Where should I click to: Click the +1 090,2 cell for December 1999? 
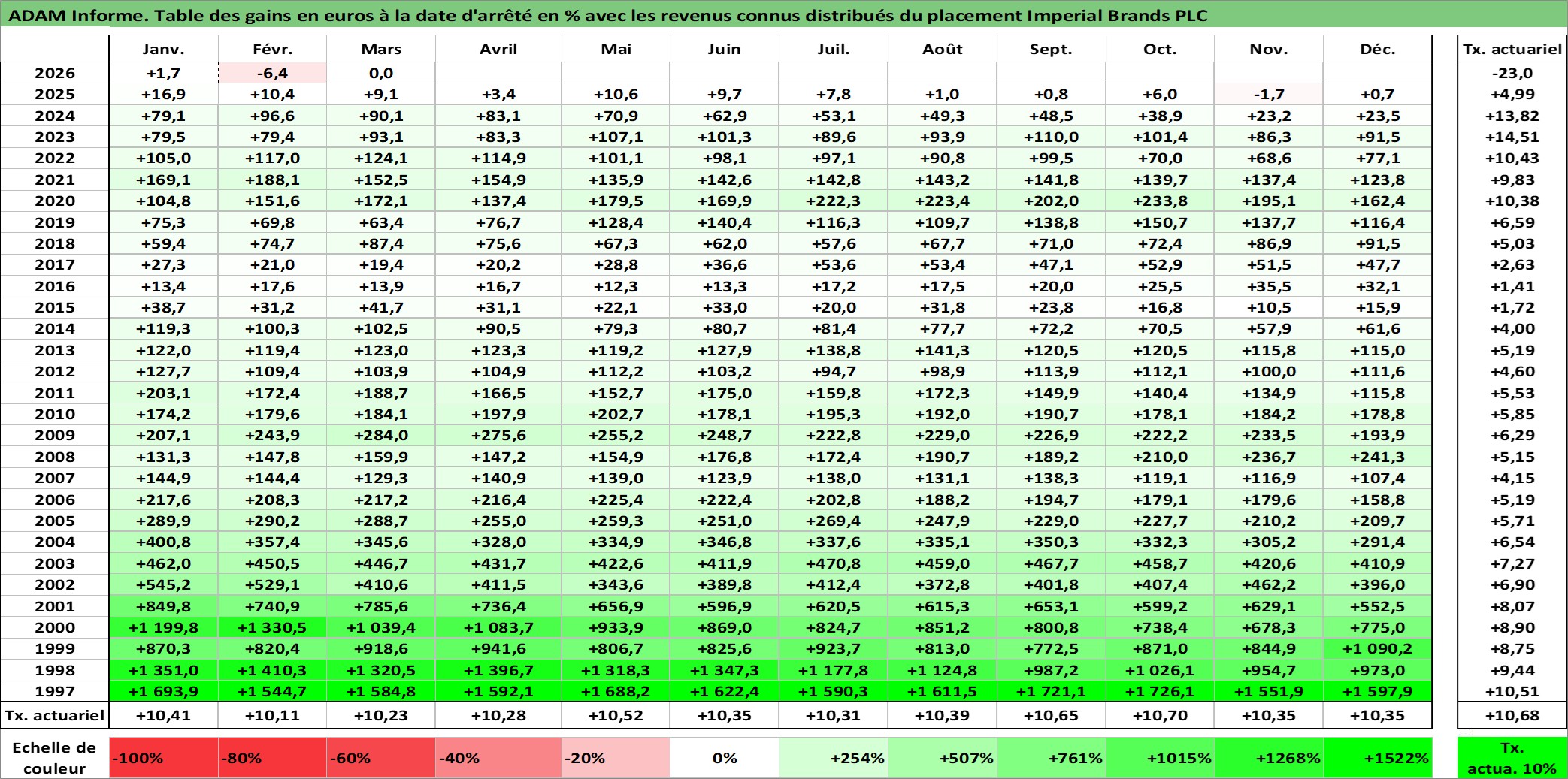(x=1378, y=648)
